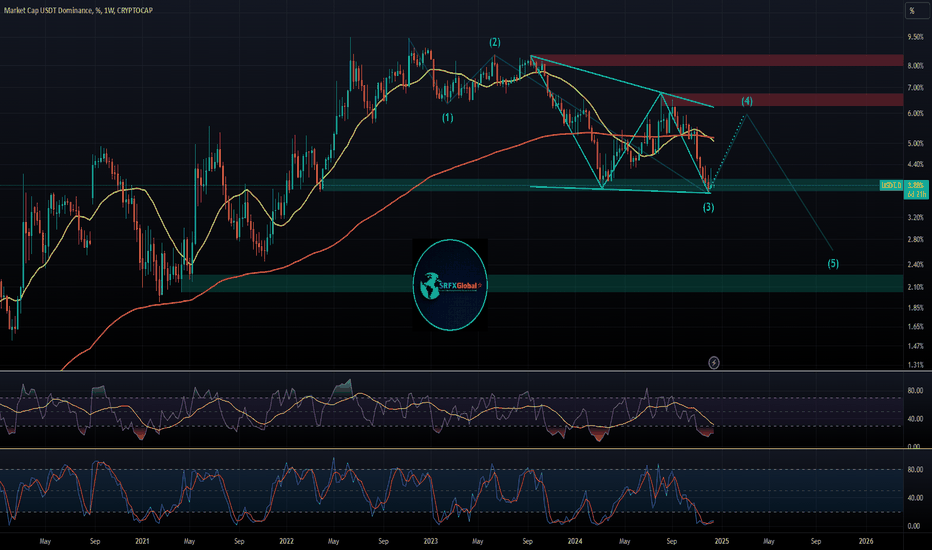Screen dimensions: 932x550
Task: Click the 2022 label on time axis
Action: coord(286,541)
